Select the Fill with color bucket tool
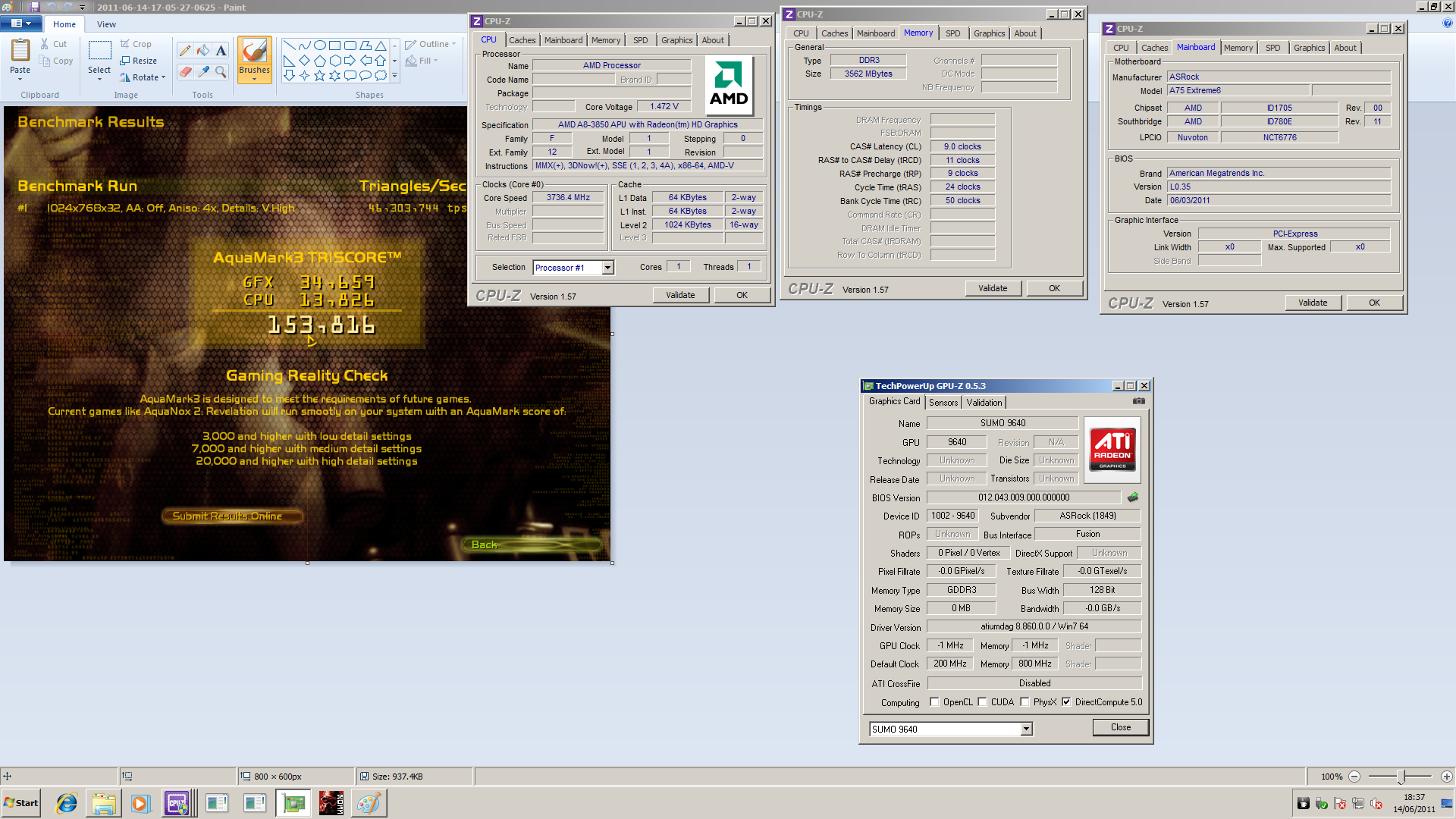This screenshot has width=1456, height=819. (x=203, y=51)
